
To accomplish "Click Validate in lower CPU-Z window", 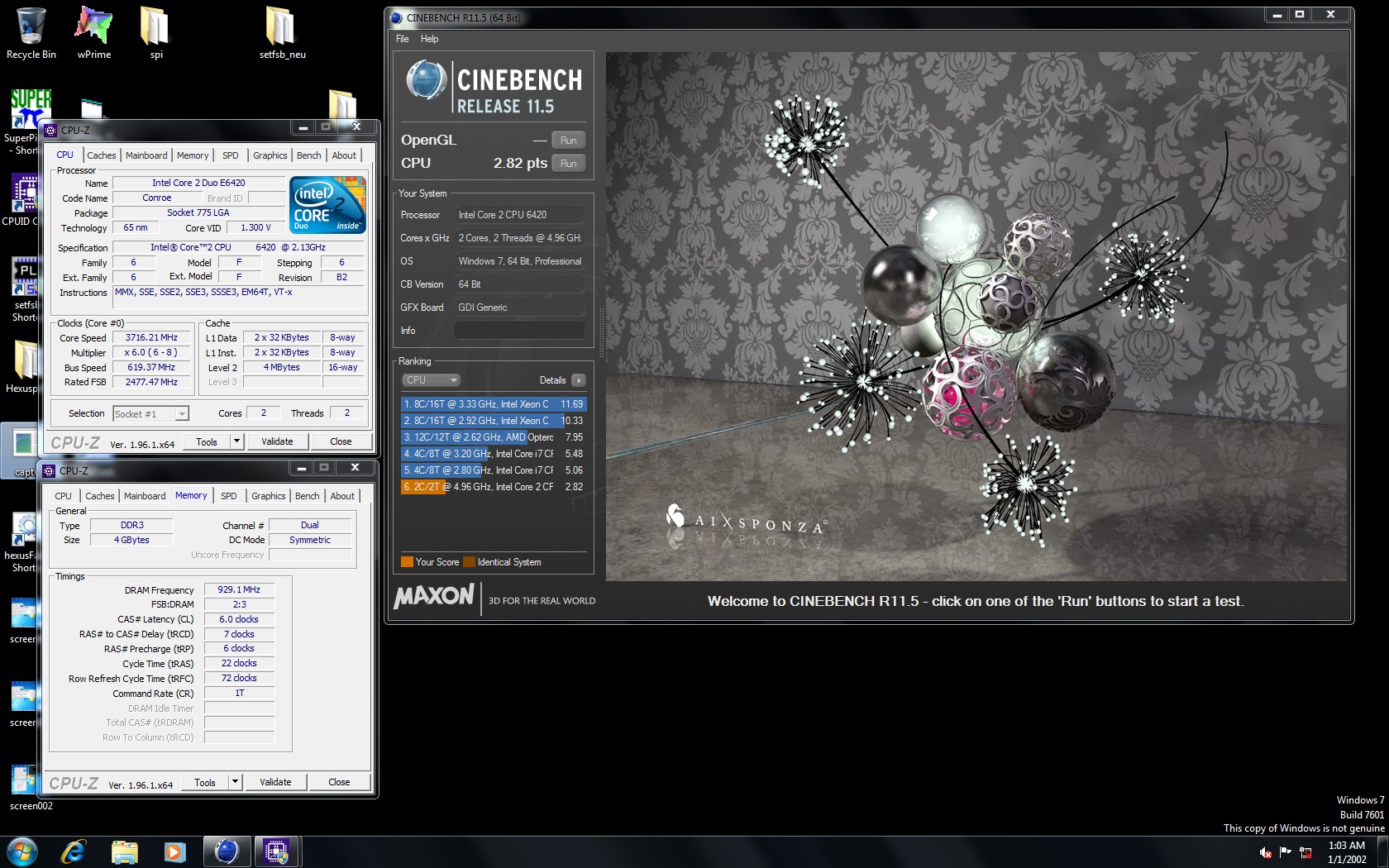I will click(275, 782).
